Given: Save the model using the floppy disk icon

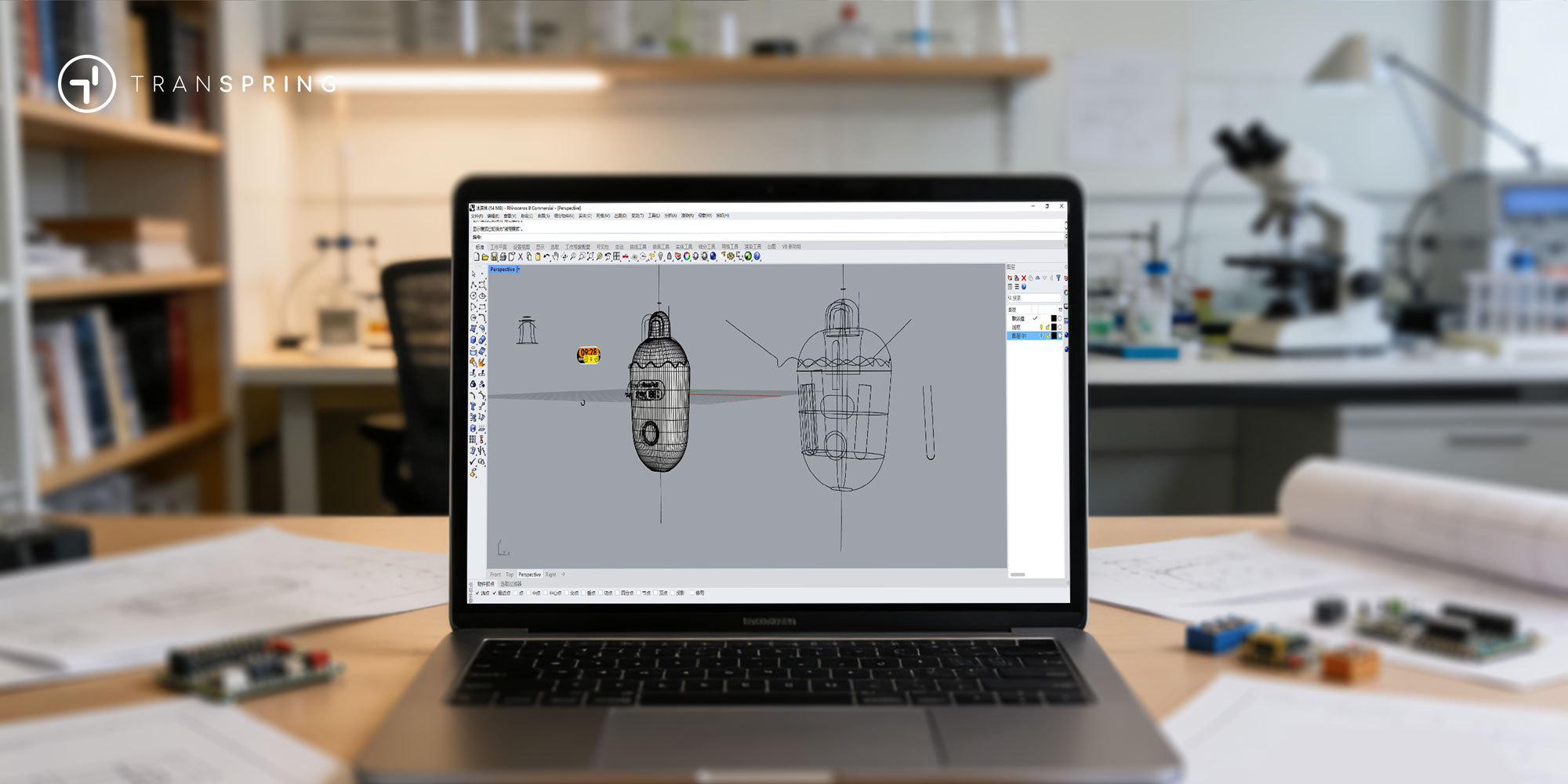Looking at the screenshot, I should tap(494, 256).
